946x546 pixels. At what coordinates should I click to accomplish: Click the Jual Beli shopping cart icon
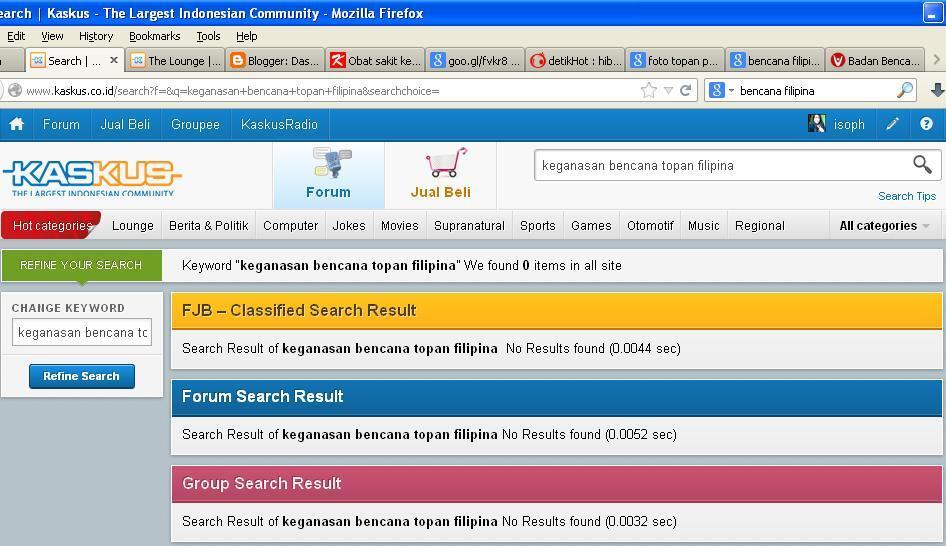(446, 162)
